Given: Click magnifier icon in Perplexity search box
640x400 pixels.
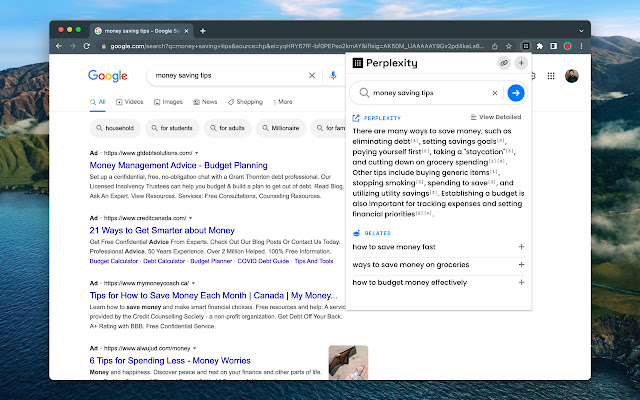Looking at the screenshot, I should (364, 93).
